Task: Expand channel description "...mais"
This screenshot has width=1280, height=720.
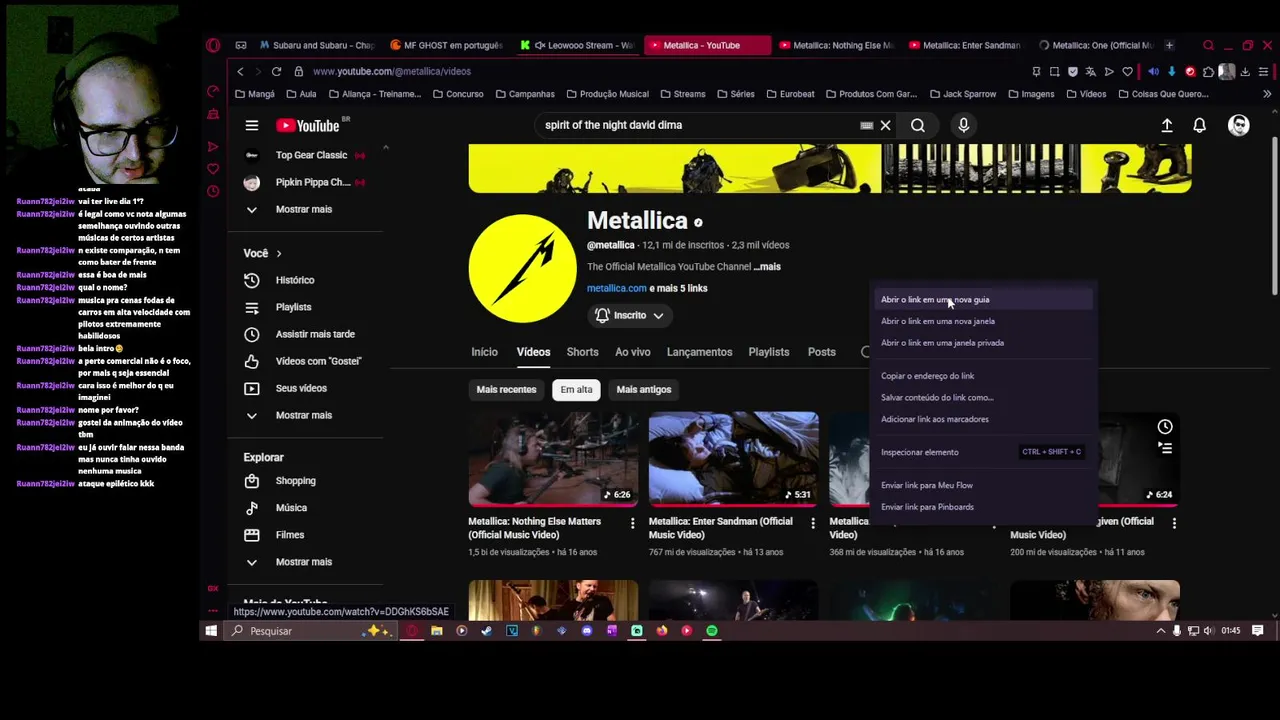Action: coord(767,267)
